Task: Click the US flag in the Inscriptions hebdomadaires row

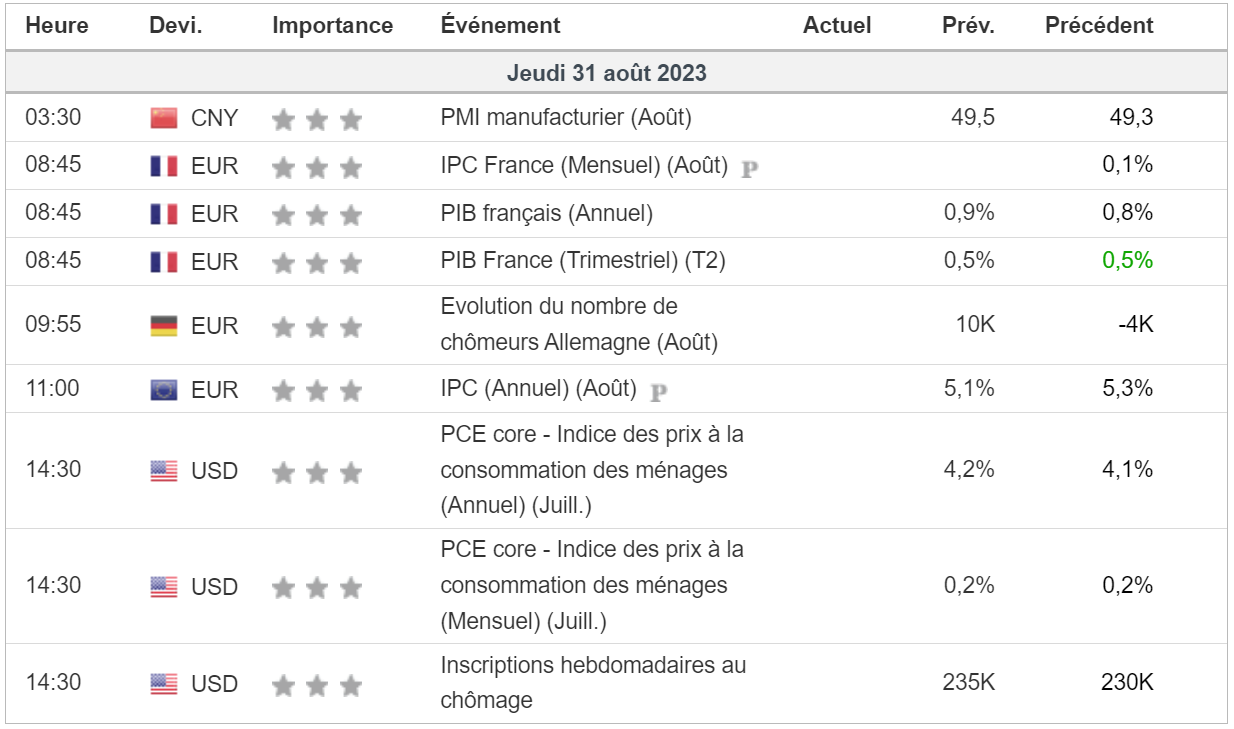Action: pyautogui.click(x=164, y=684)
